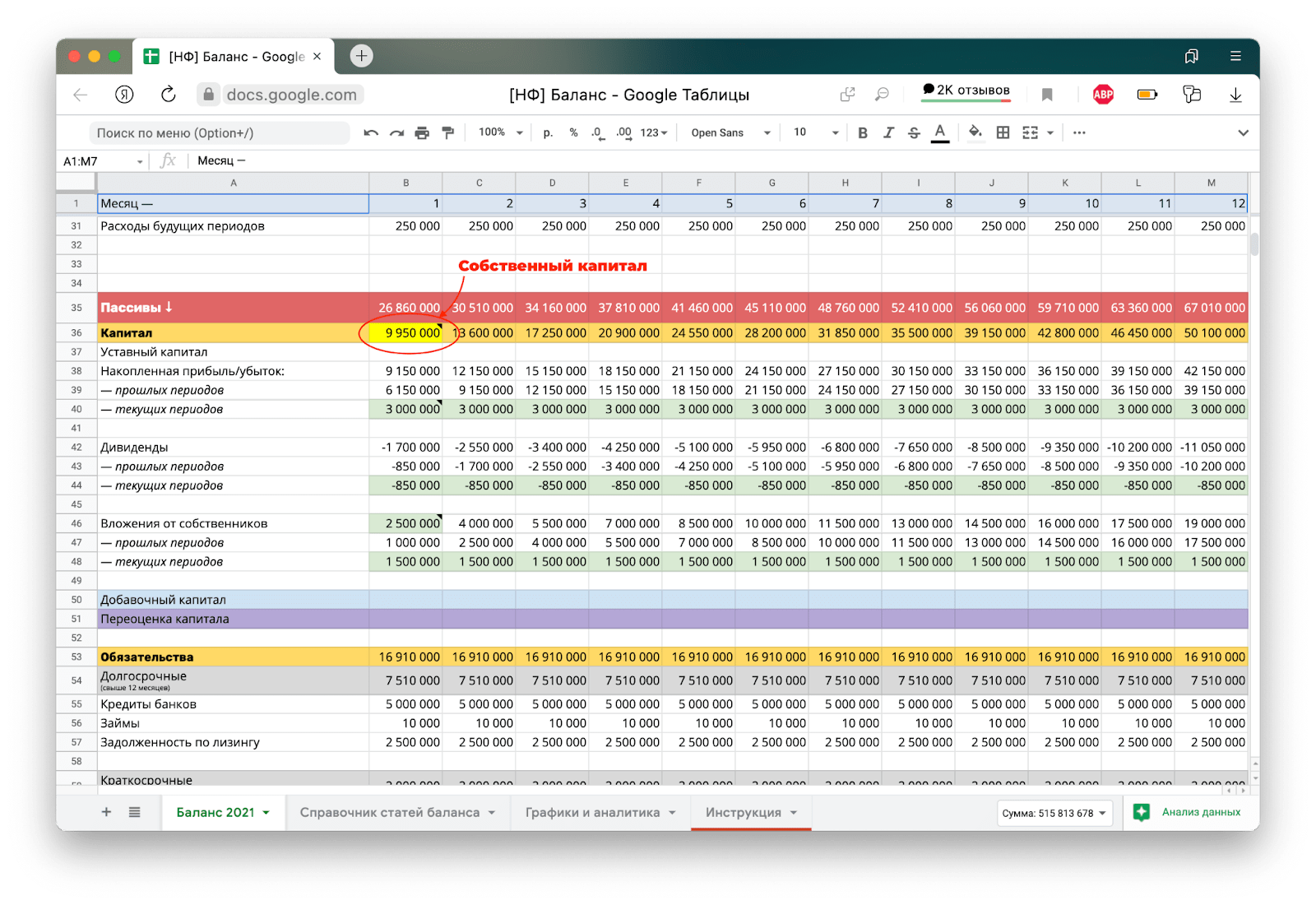This screenshot has width=1316, height=905.
Task: Open the all sheets list icon
Action: 134,812
